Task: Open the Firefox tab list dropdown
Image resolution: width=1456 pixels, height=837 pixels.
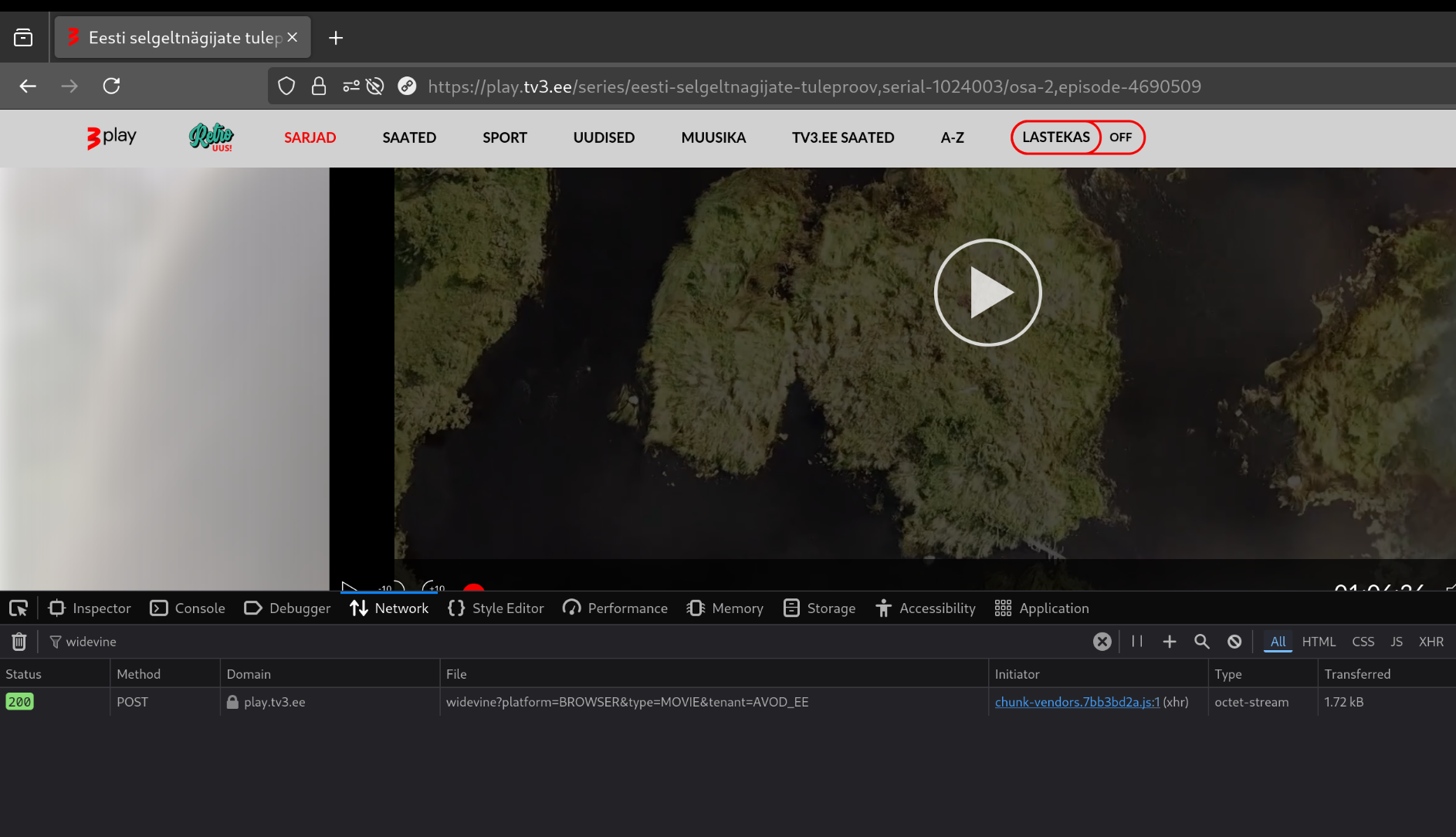Action: pos(23,37)
